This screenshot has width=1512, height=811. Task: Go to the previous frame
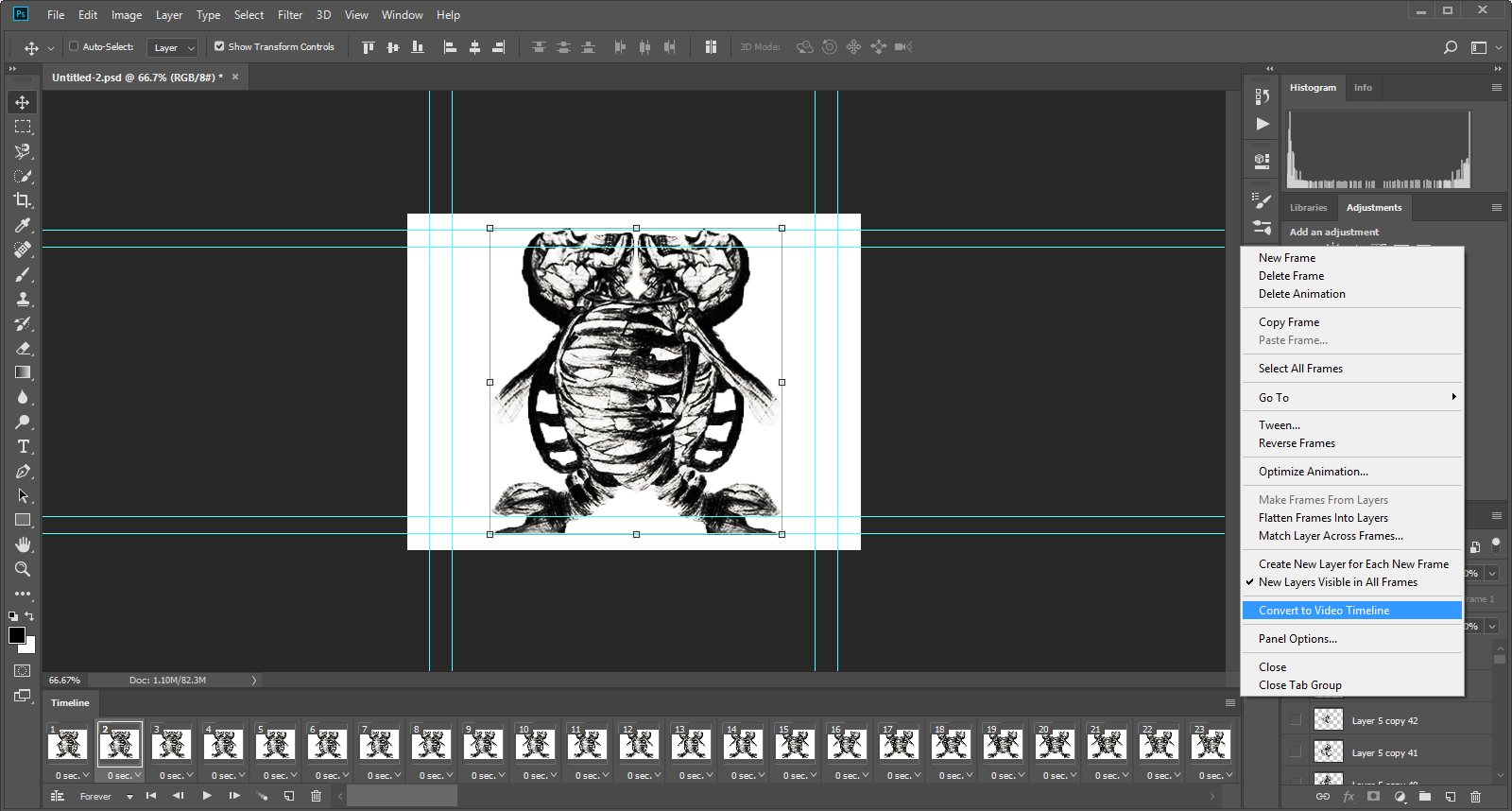coord(179,796)
